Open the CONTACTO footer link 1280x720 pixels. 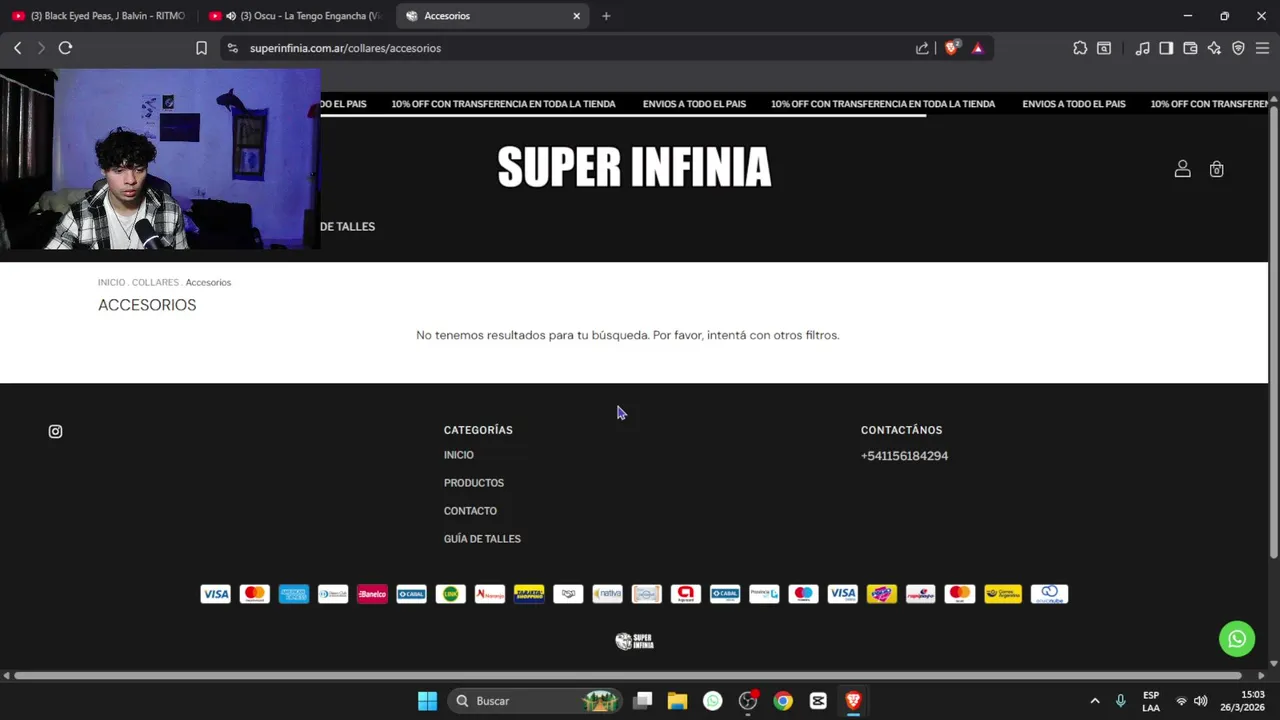470,511
